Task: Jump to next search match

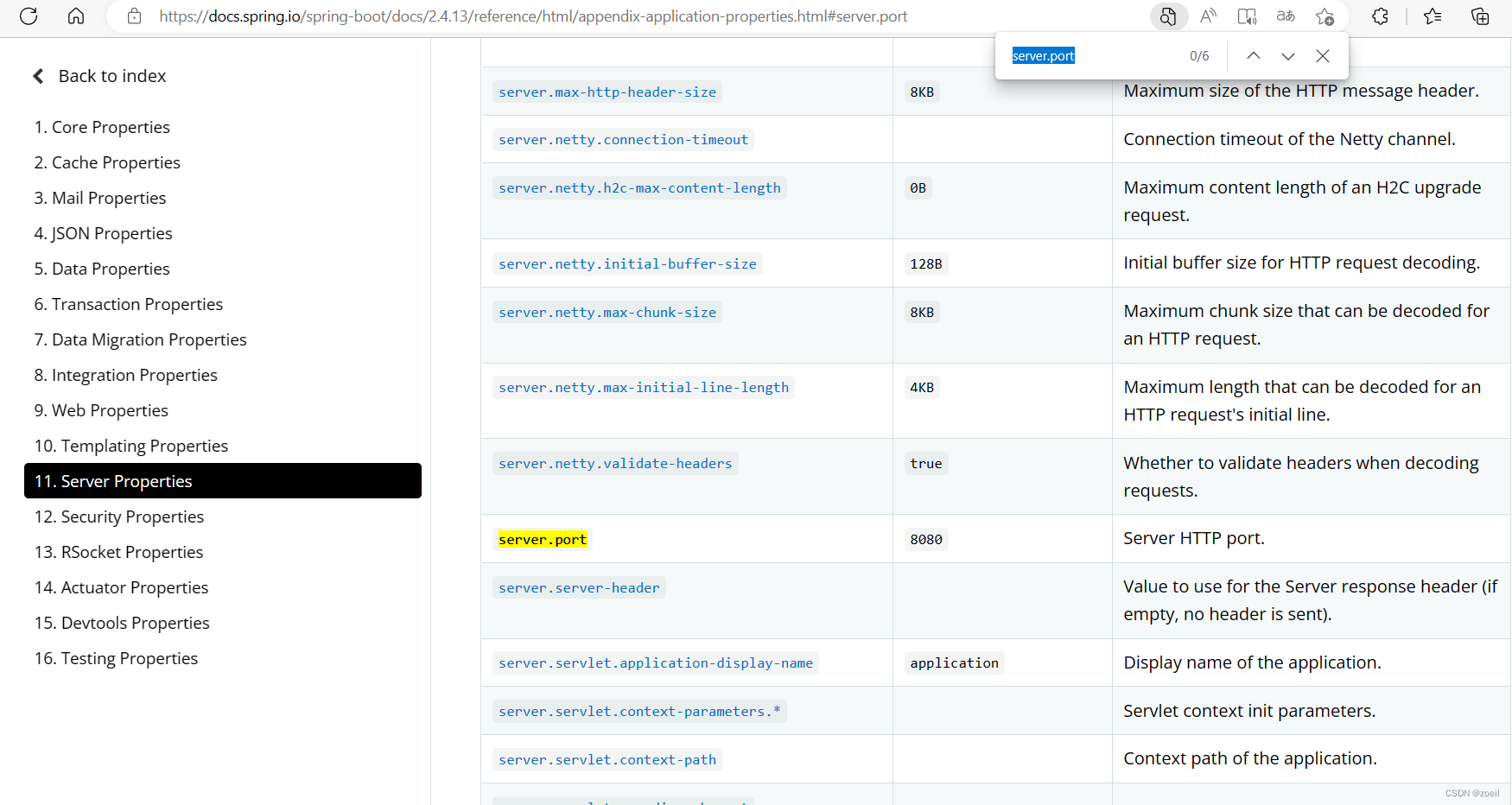Action: pyautogui.click(x=1287, y=55)
